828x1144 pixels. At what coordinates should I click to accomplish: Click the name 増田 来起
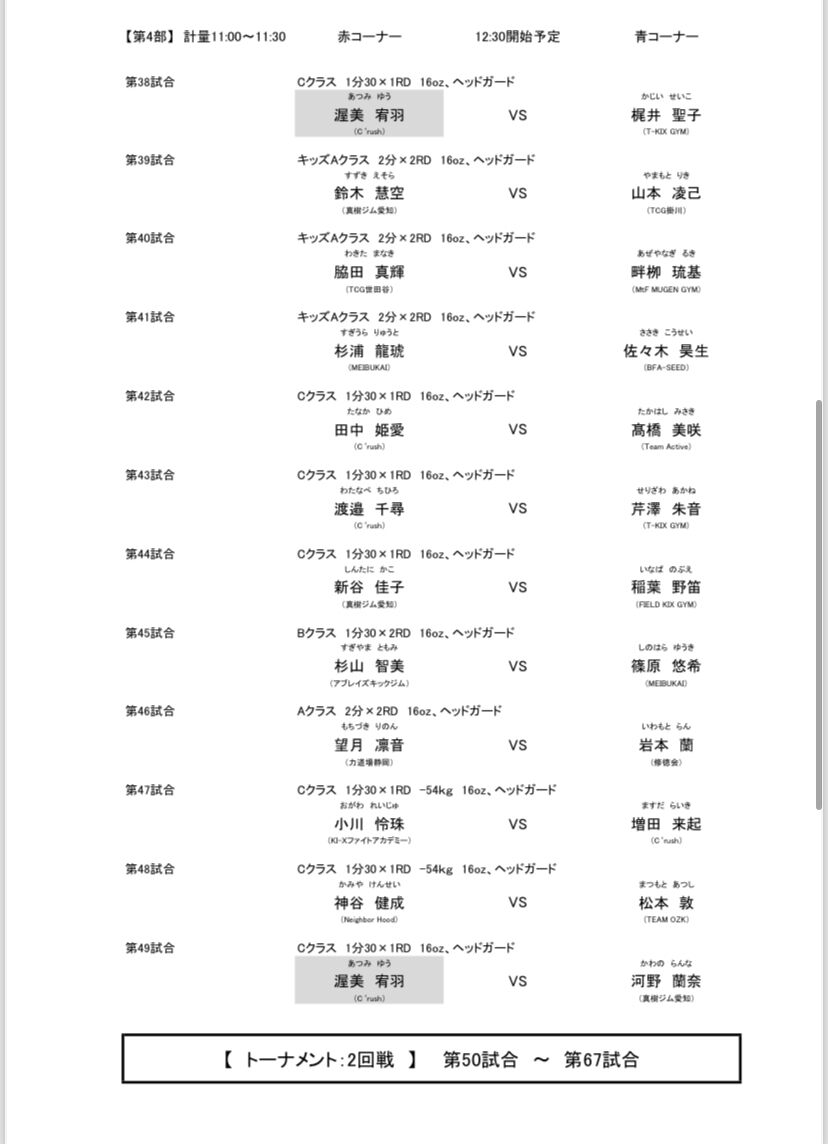point(666,824)
